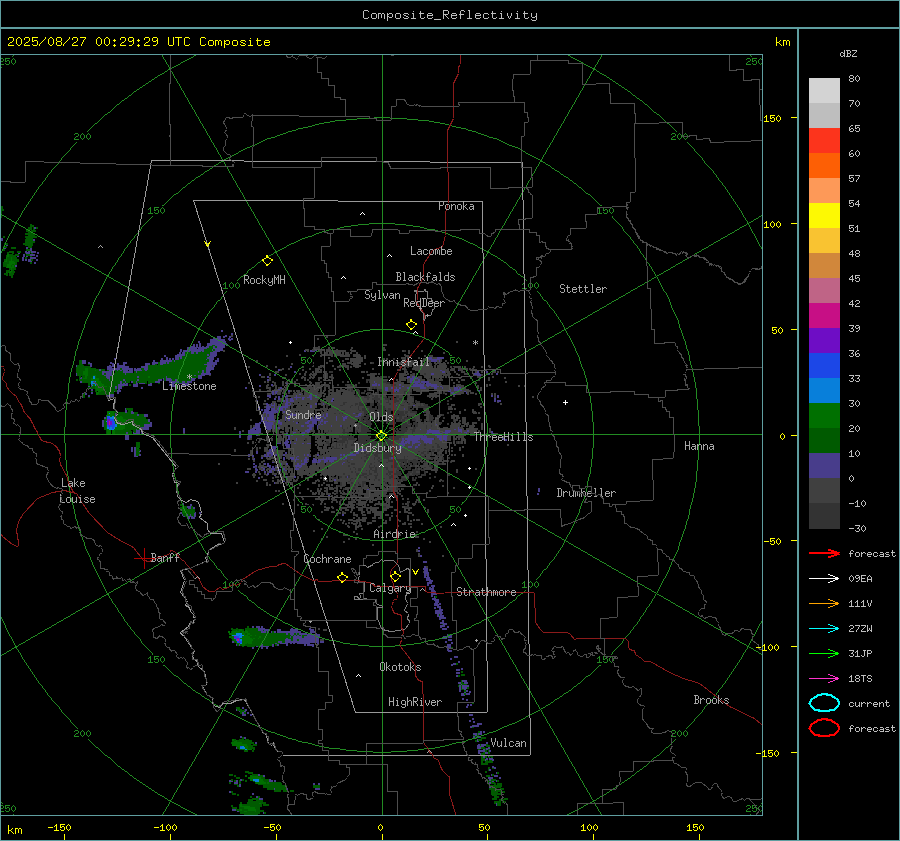This screenshot has width=900, height=841.
Task: Click the red cross marker at Banff
Action: click(143, 558)
